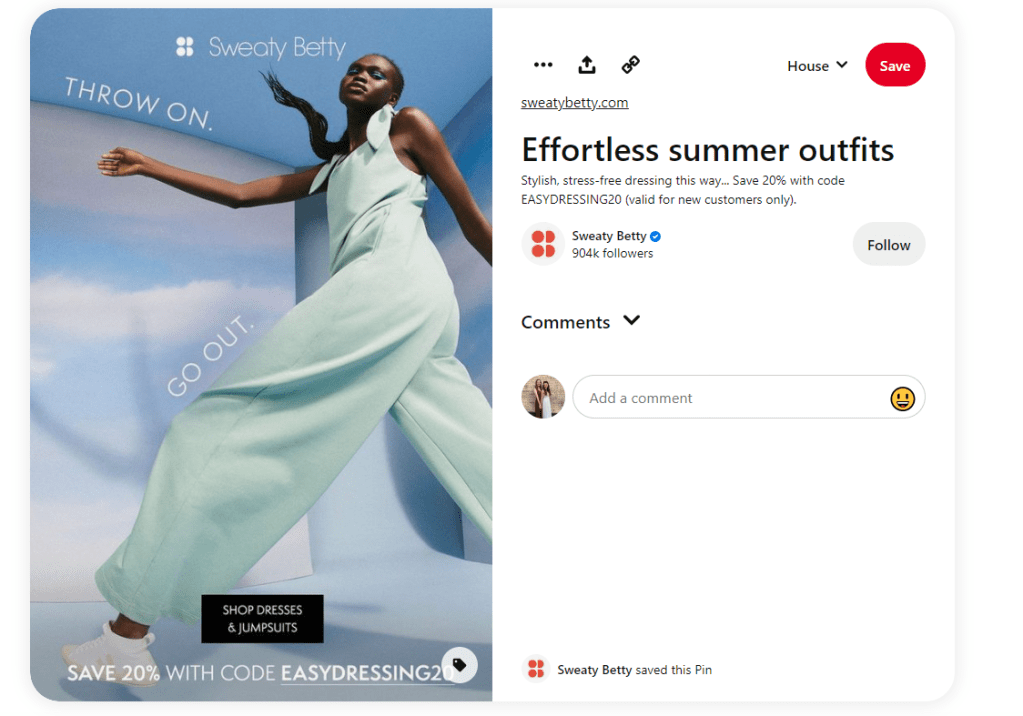Viewport: 1023px width, 716px height.
Task: Click Shop Dresses & Jumpsuits banner
Action: pyautogui.click(x=262, y=619)
